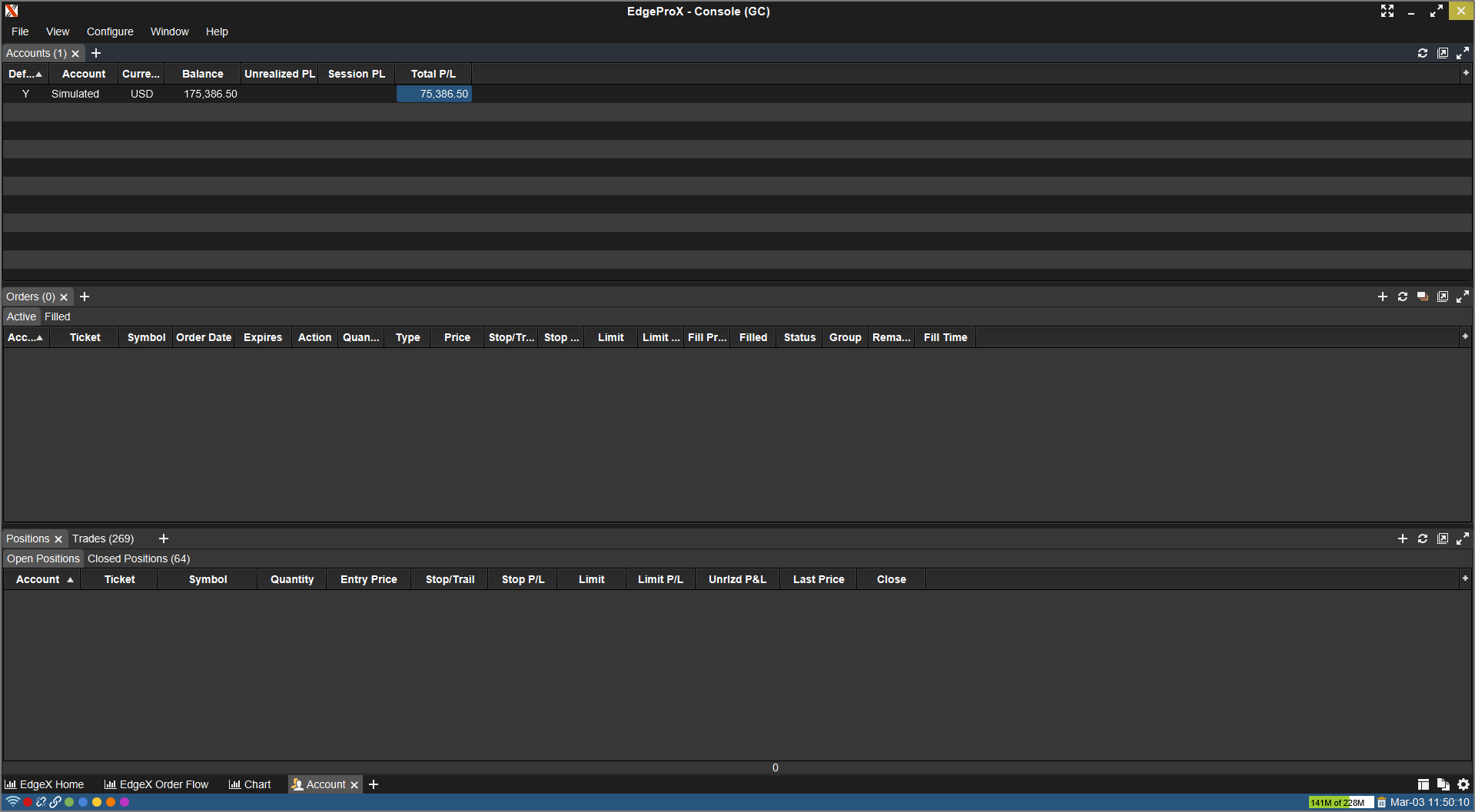The width and height of the screenshot is (1475, 812).
Task: Show Open Positions
Action: coord(43,558)
